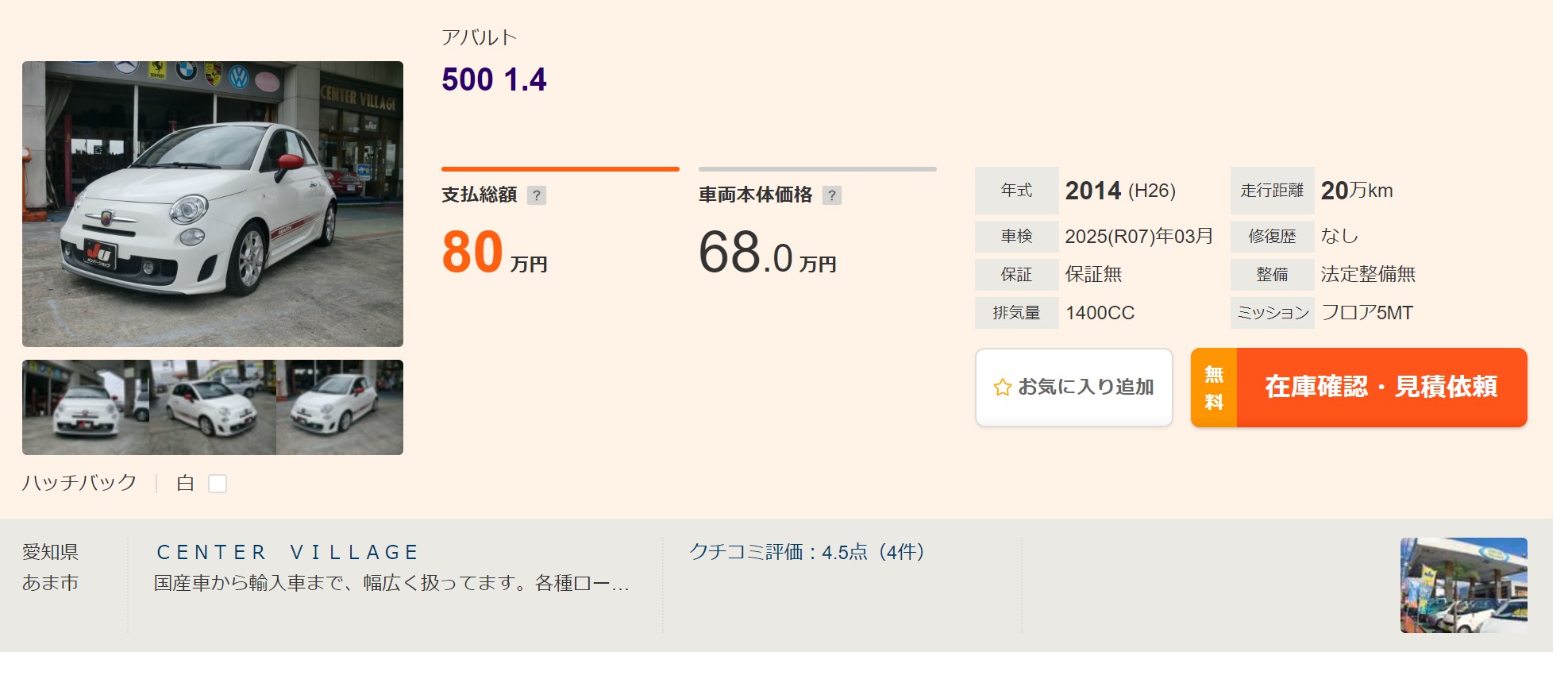The image size is (1568, 687).
Task: Click the 保証 spec label
Action: [x=1017, y=275]
